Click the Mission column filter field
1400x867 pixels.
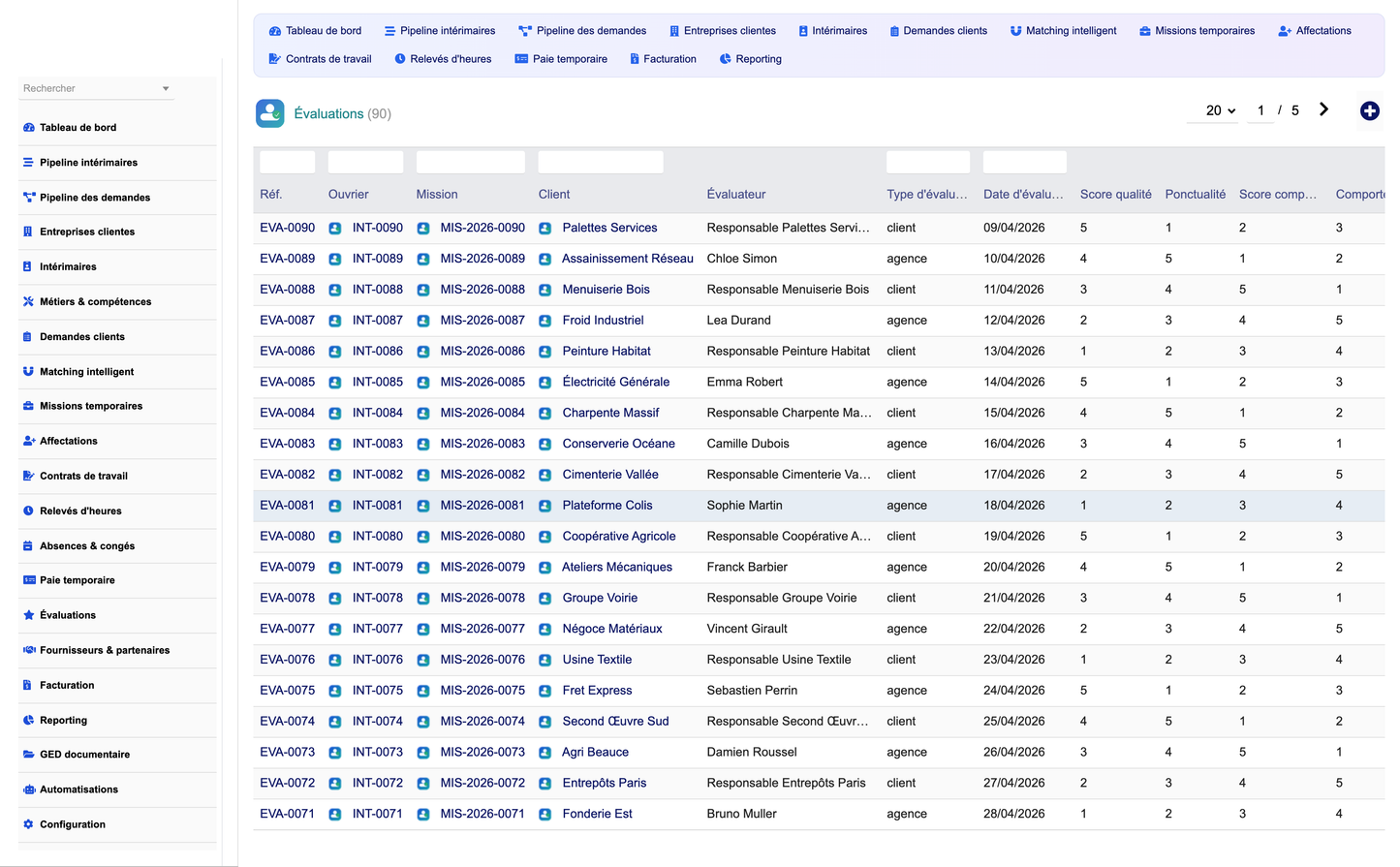[x=470, y=162]
